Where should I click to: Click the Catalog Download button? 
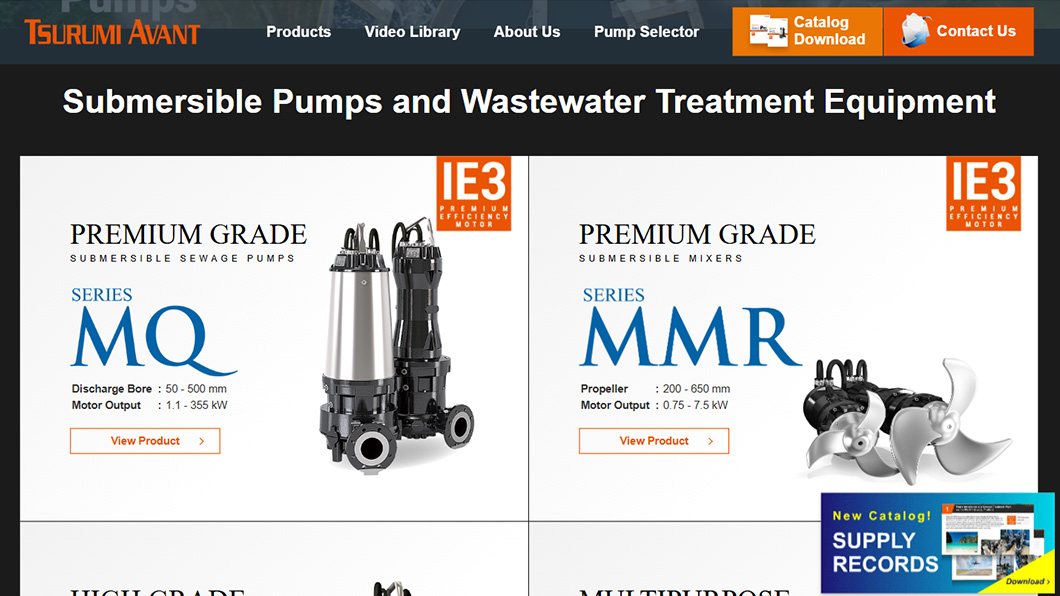click(x=807, y=32)
